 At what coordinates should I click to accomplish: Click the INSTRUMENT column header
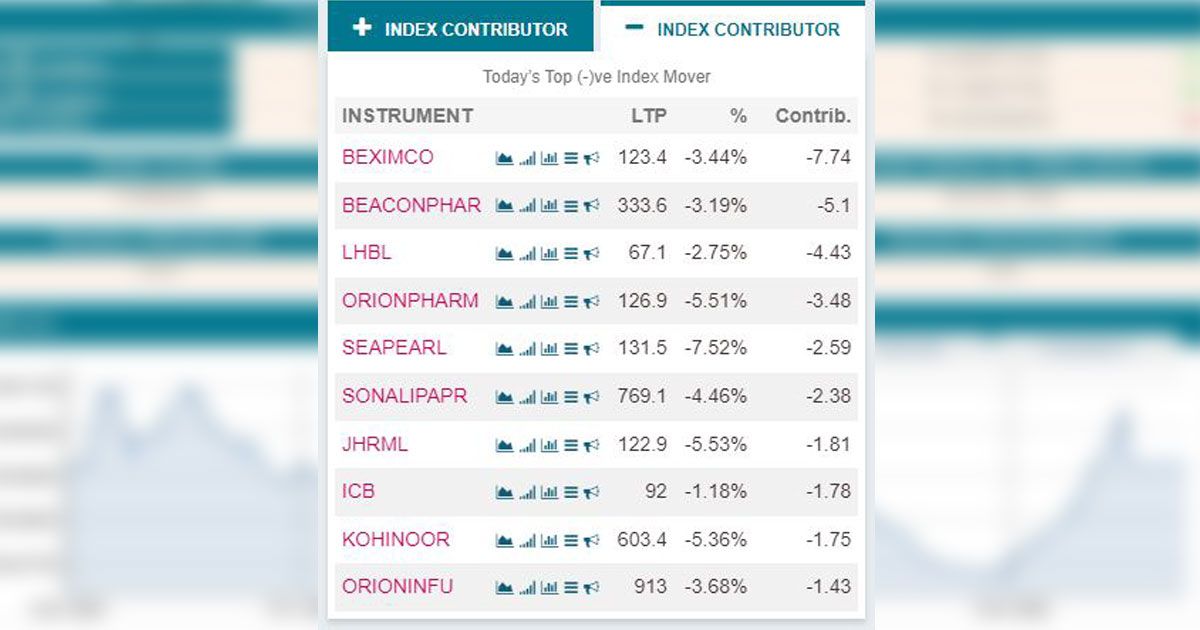tap(407, 116)
